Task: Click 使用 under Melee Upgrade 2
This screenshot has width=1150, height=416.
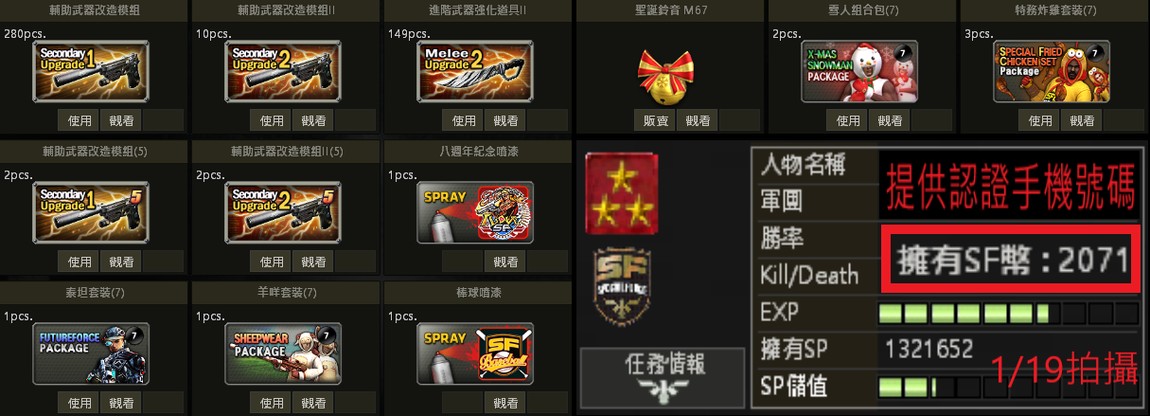Action: 464,120
